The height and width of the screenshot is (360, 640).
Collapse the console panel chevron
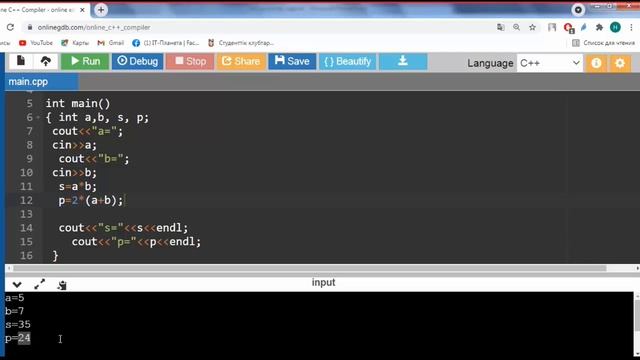pos(17,284)
